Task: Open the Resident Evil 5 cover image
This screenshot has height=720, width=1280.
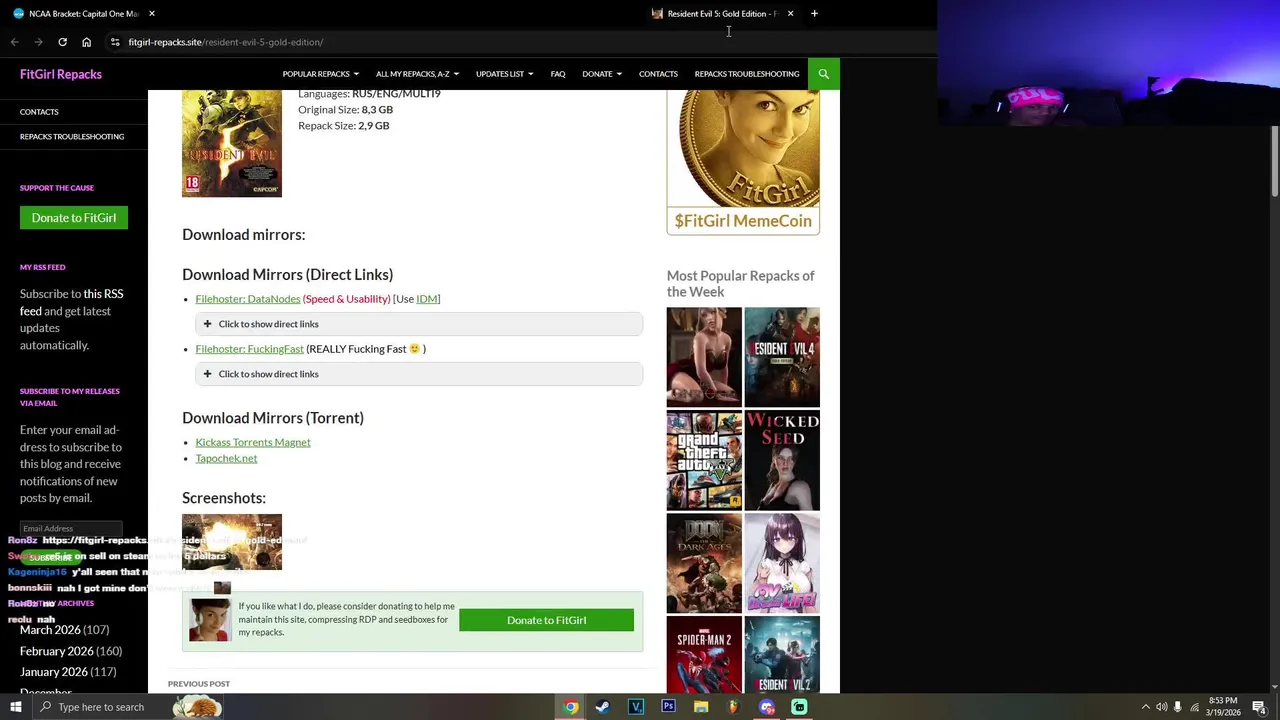Action: coord(232,143)
